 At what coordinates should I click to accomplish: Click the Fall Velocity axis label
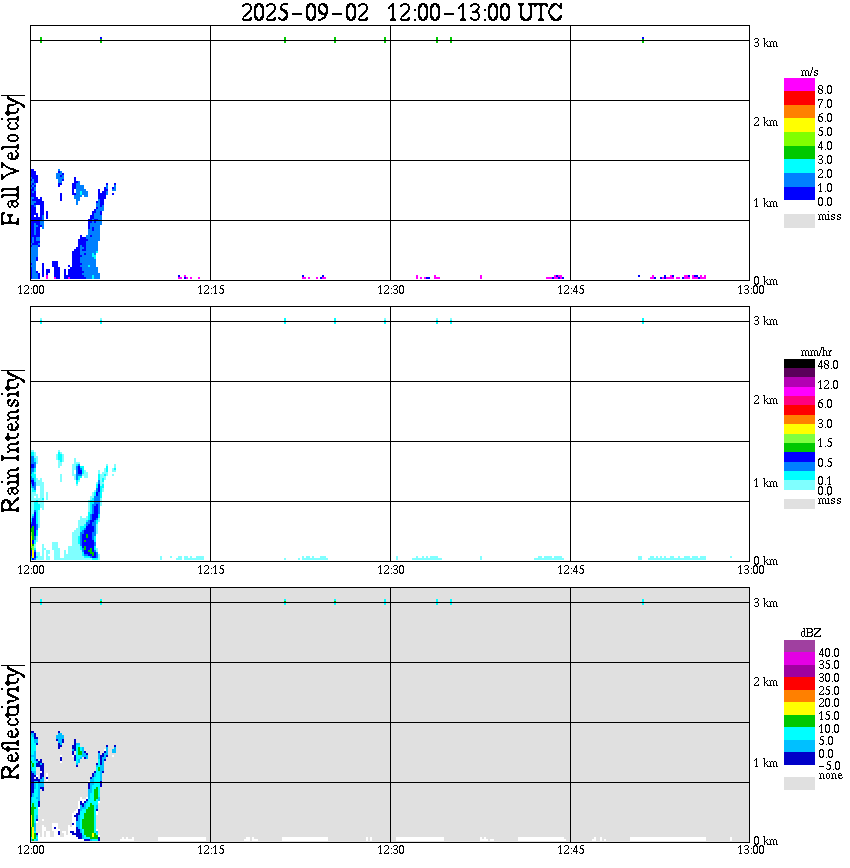click(11, 160)
